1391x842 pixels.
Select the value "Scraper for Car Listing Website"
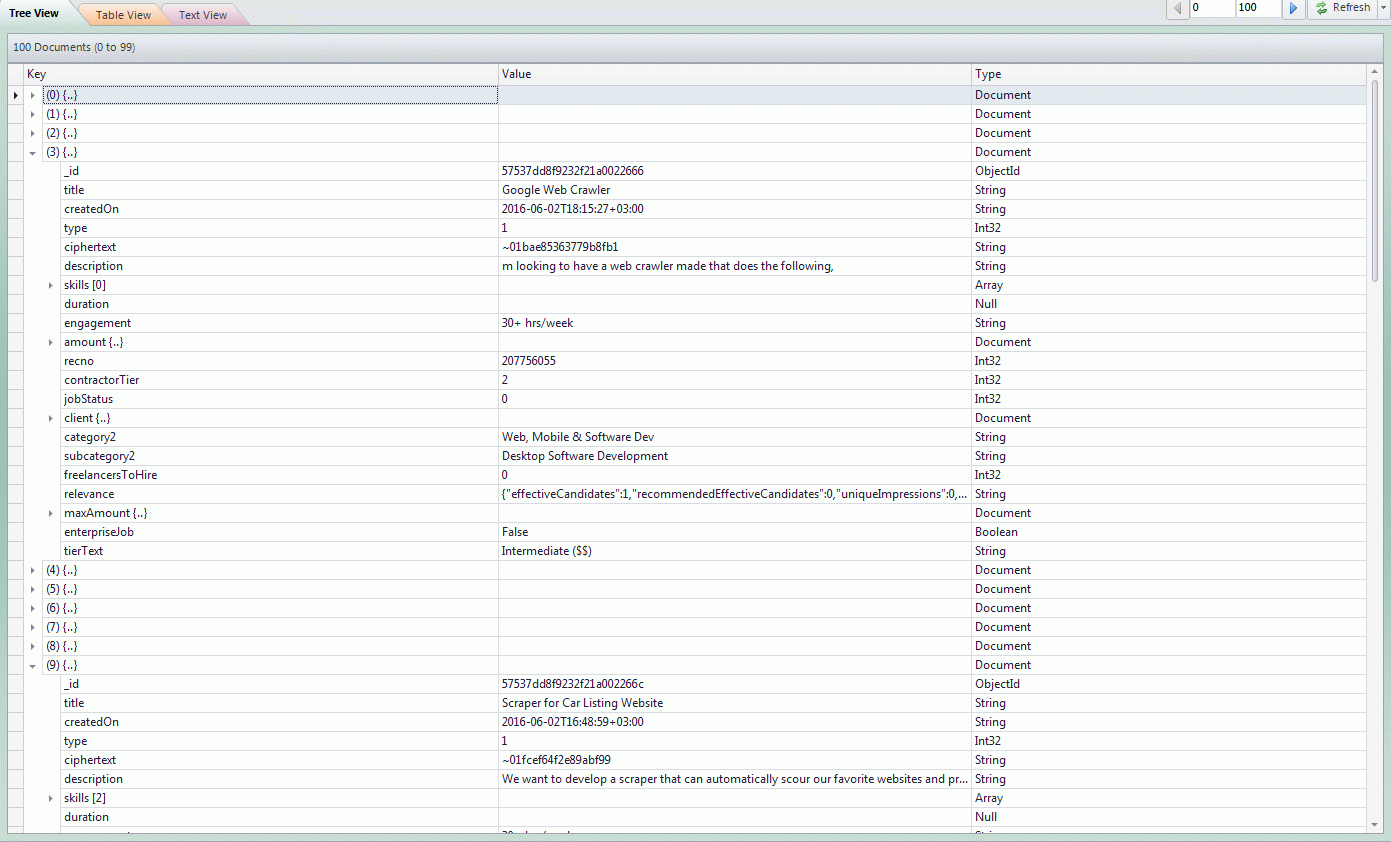pos(582,703)
